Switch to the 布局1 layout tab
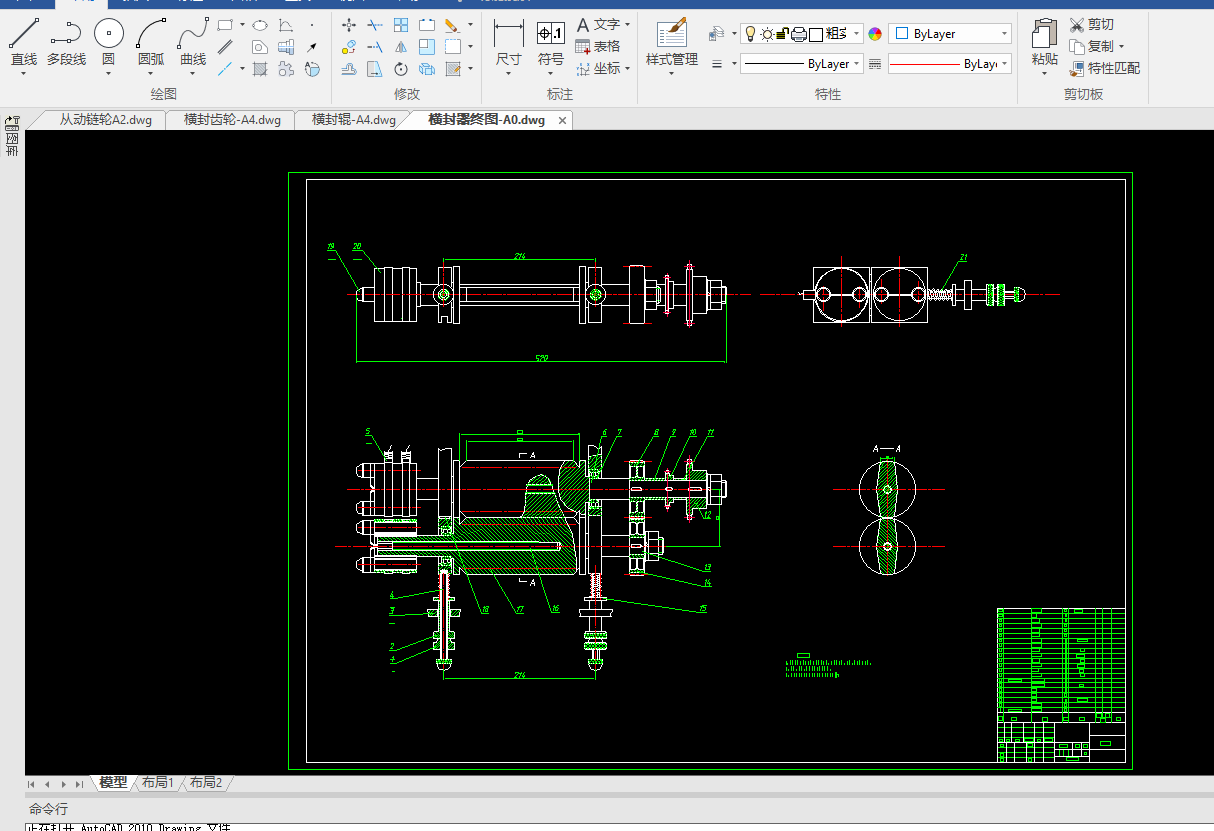This screenshot has width=1214, height=831. [157, 783]
